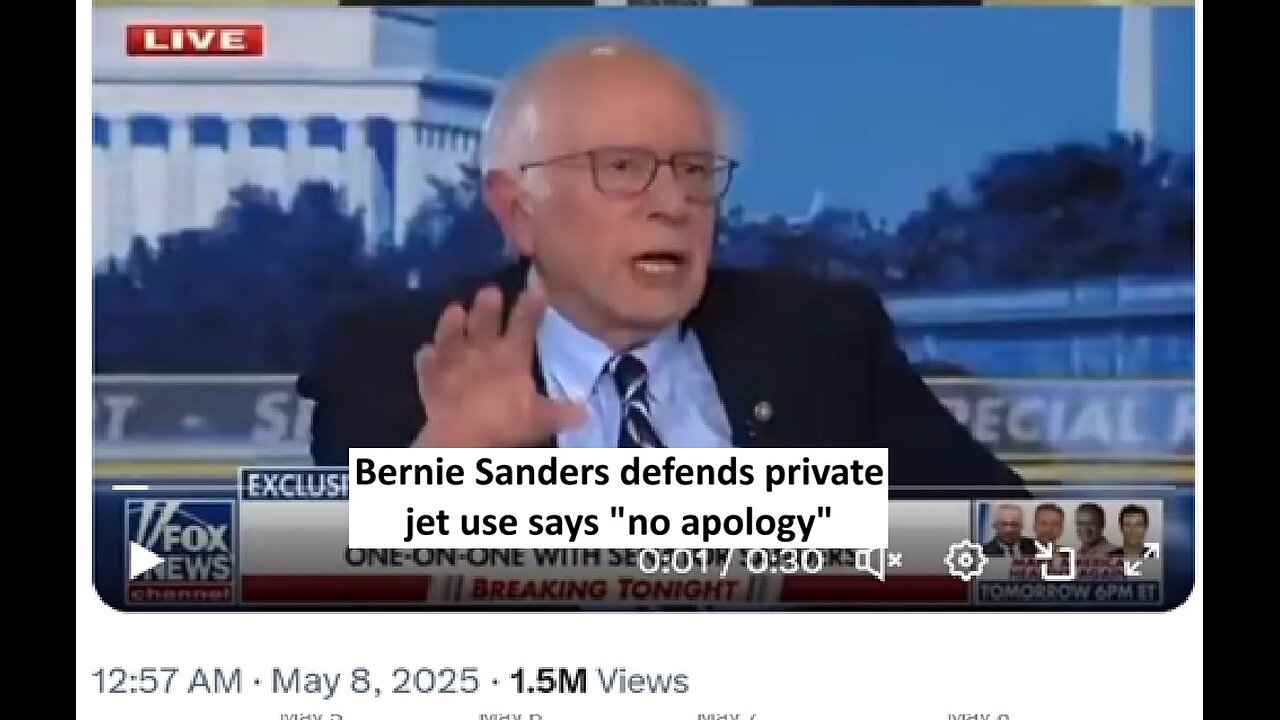The image size is (1280, 720).
Task: Open the 12:57 AM · May 8, 2025 timestamp
Action: [285, 682]
